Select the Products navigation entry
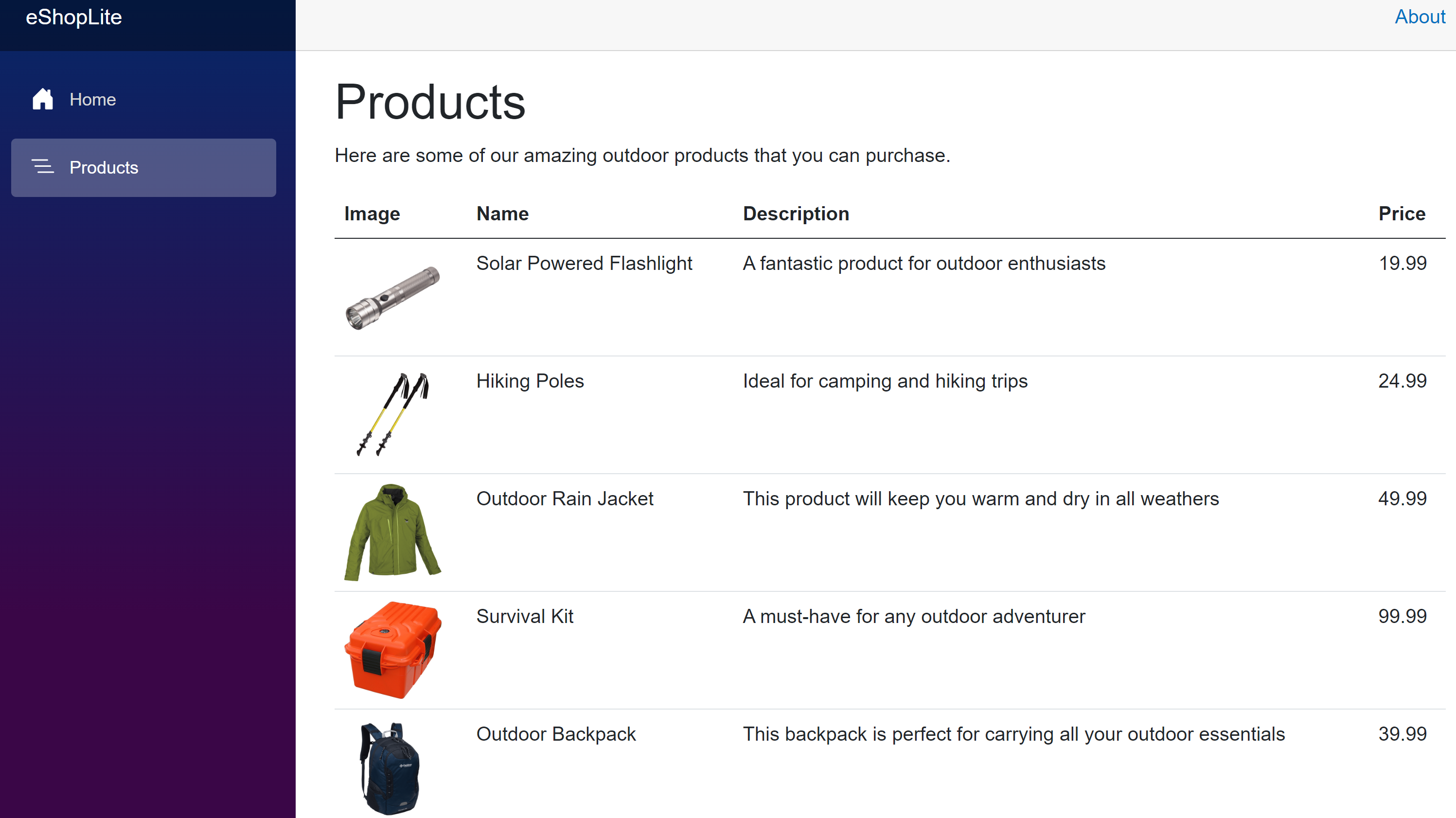The width and height of the screenshot is (1456, 818). [104, 167]
